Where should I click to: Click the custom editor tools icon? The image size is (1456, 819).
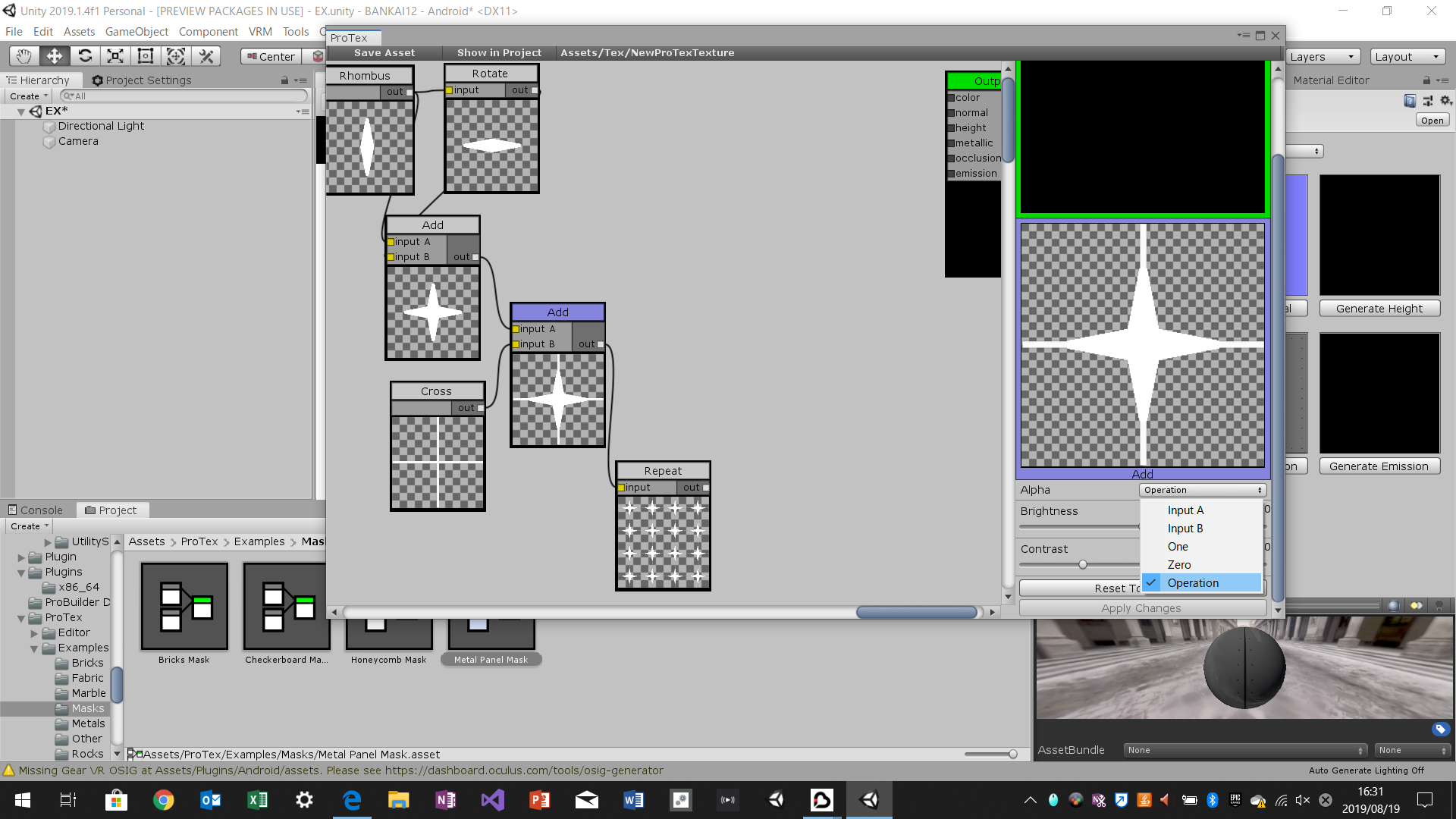[206, 56]
